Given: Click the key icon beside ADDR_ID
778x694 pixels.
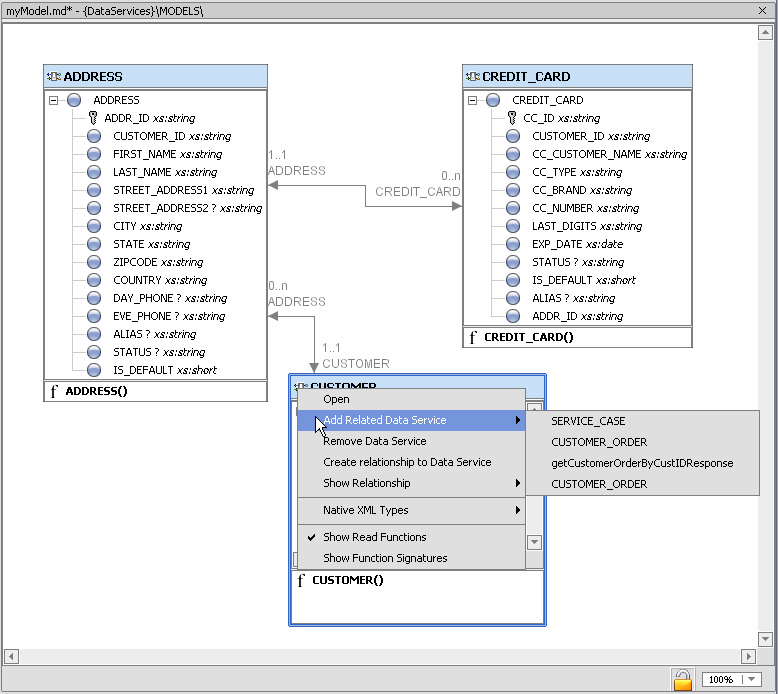Looking at the screenshot, I should pos(93,118).
